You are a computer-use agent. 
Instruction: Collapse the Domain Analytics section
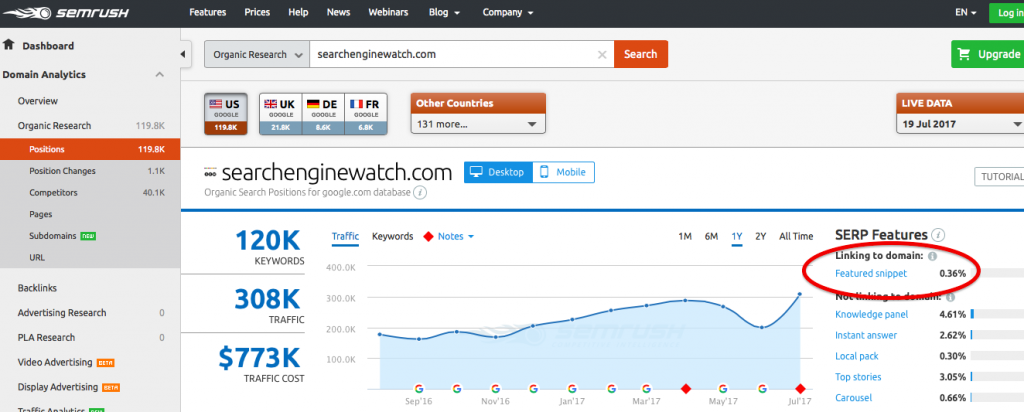click(x=159, y=75)
